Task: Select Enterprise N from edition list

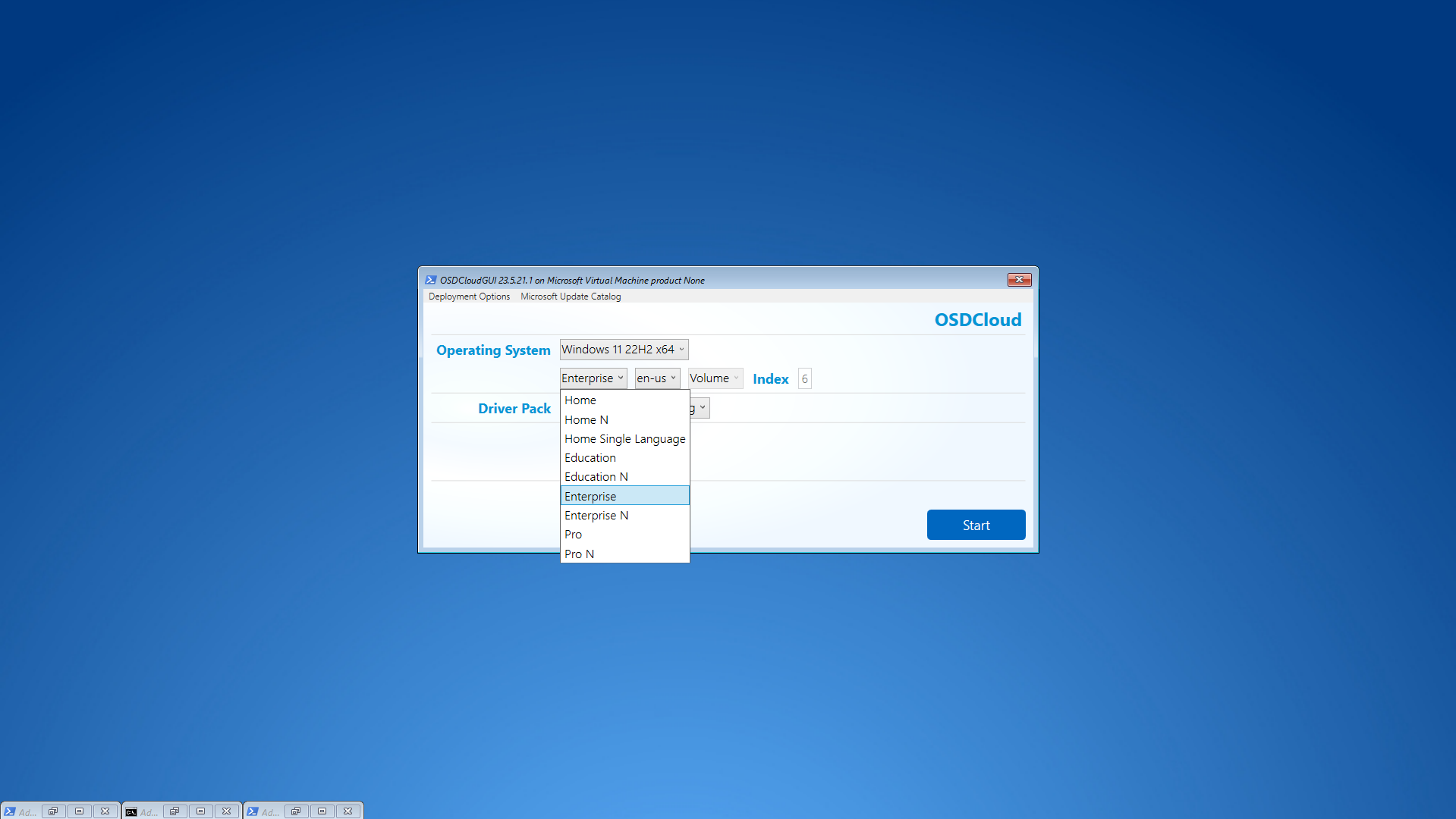Action: (x=596, y=516)
